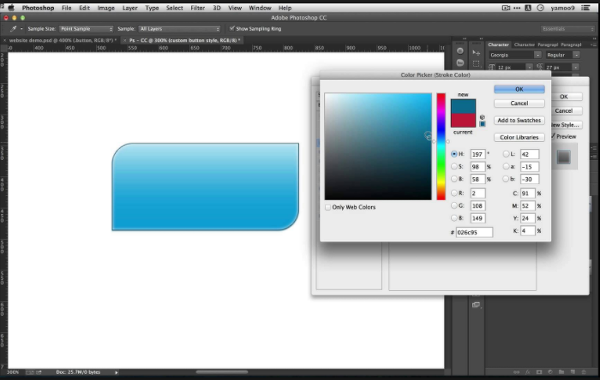Select the L lightness radio button
Viewport: 600px width, 380px height.
506,154
